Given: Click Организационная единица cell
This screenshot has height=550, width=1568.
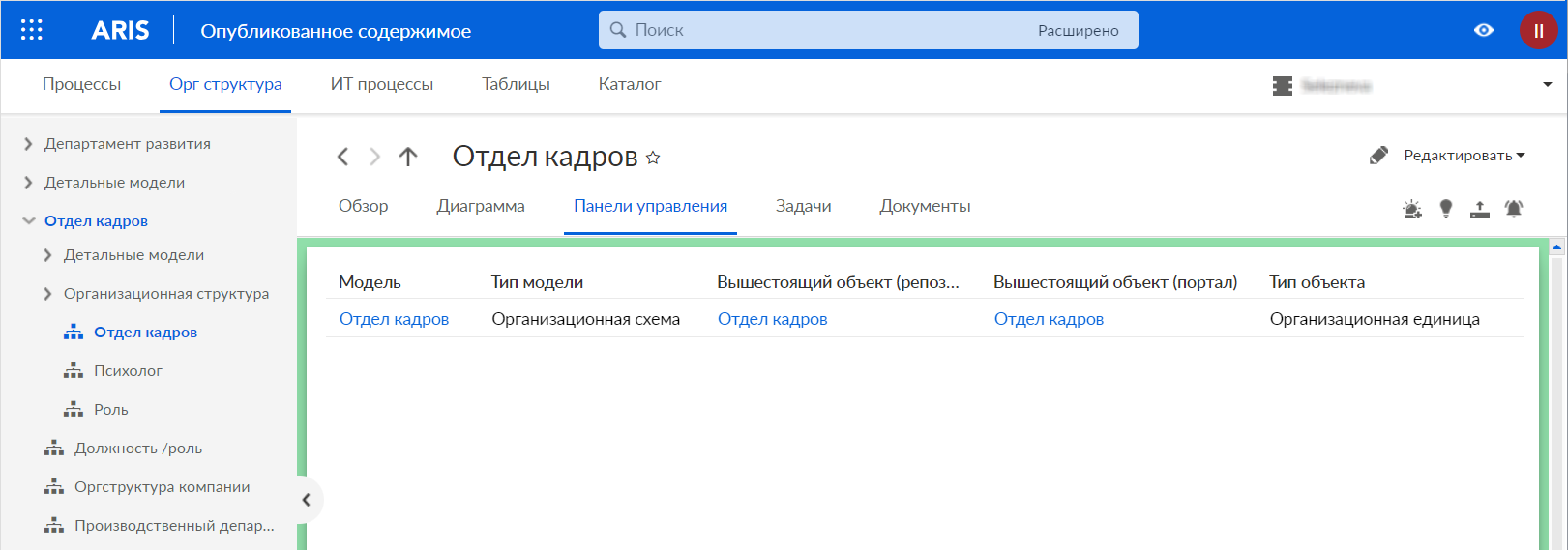Looking at the screenshot, I should tap(1375, 320).
